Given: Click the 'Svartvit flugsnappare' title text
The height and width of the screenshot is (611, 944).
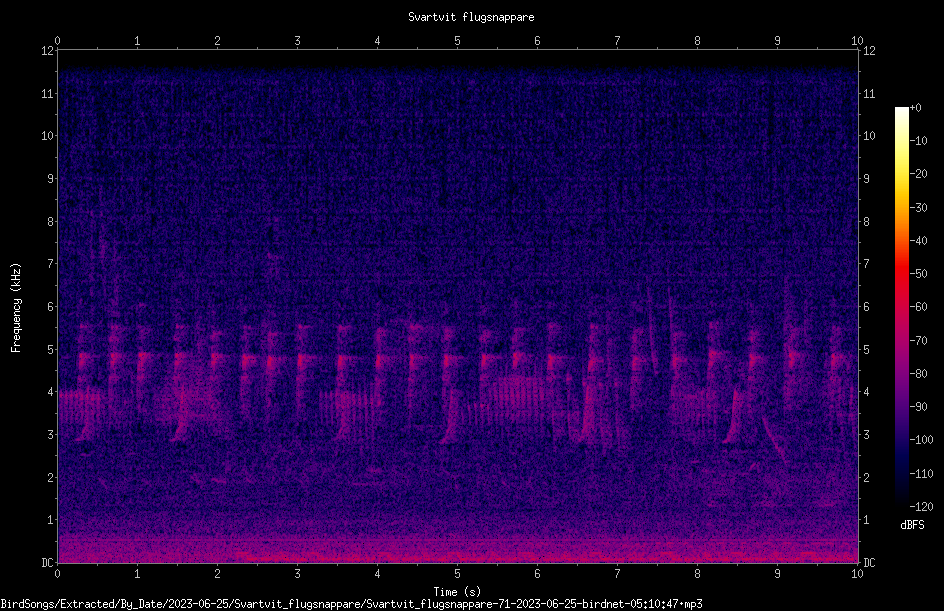Looking at the screenshot, I should pyautogui.click(x=471, y=17).
